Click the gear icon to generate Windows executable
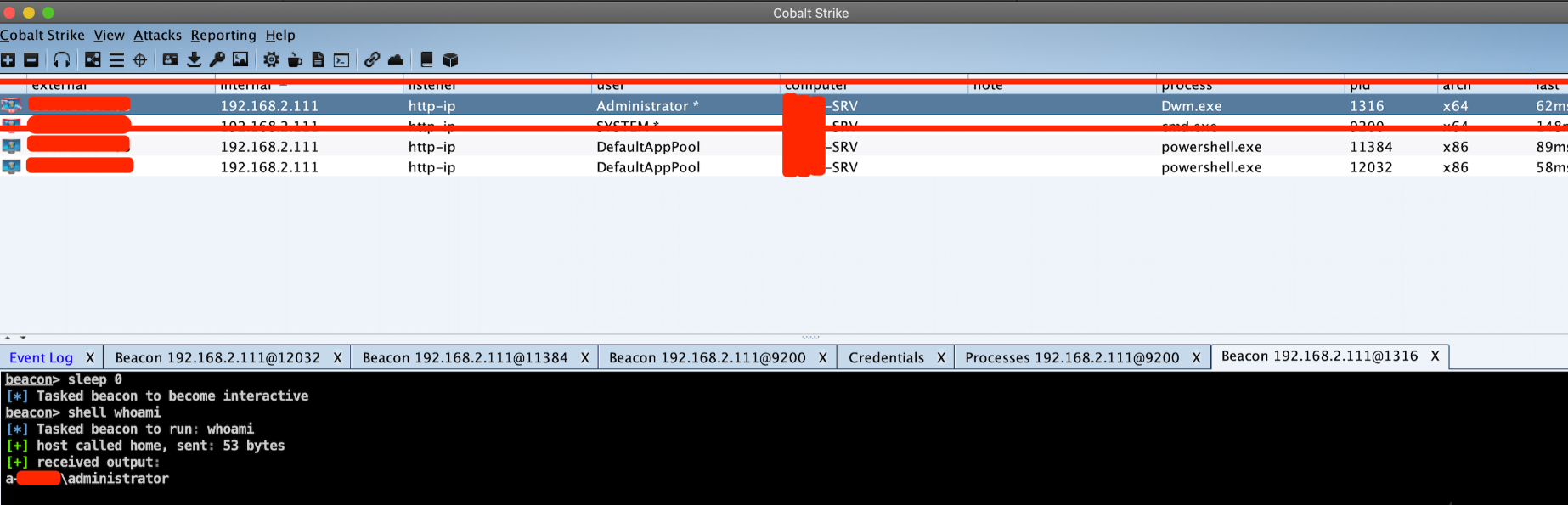Viewport: 1568px width, 505px height. click(x=271, y=59)
